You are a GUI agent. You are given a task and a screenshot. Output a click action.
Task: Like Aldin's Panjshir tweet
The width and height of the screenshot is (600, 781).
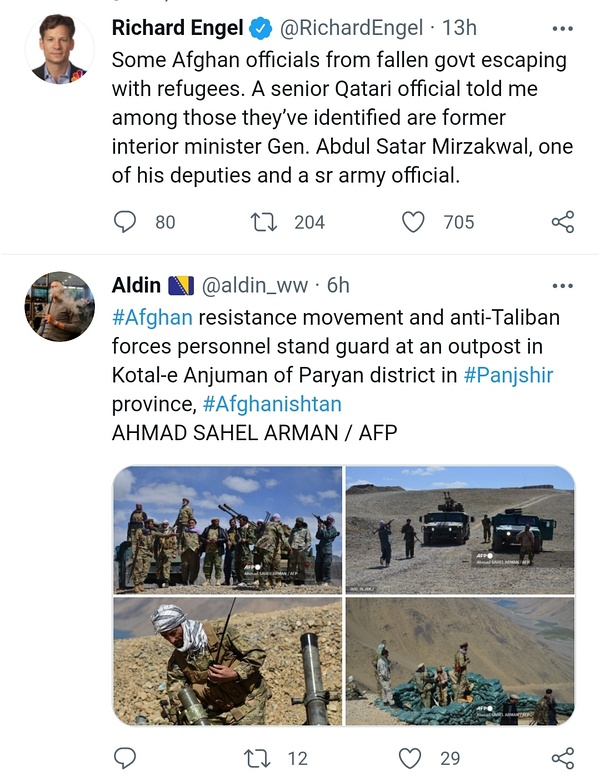[411, 757]
